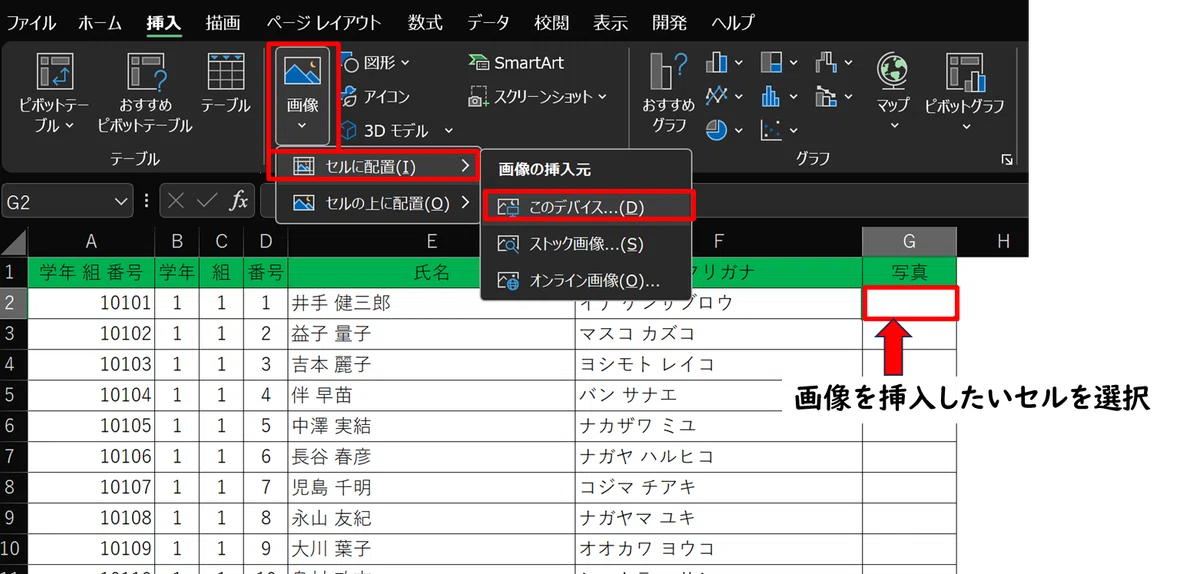1200x574 pixels.
Task: Insert a column or bar chart
Action: [x=717, y=63]
